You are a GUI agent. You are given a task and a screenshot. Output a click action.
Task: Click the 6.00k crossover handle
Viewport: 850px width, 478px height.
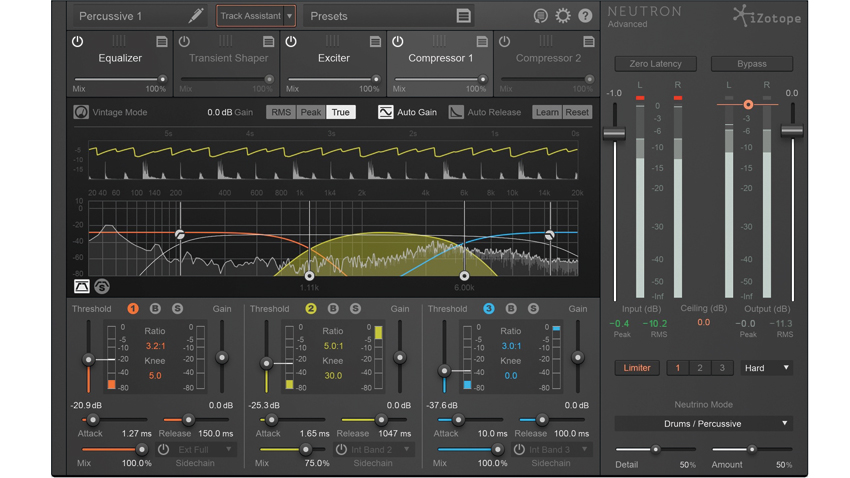(464, 276)
